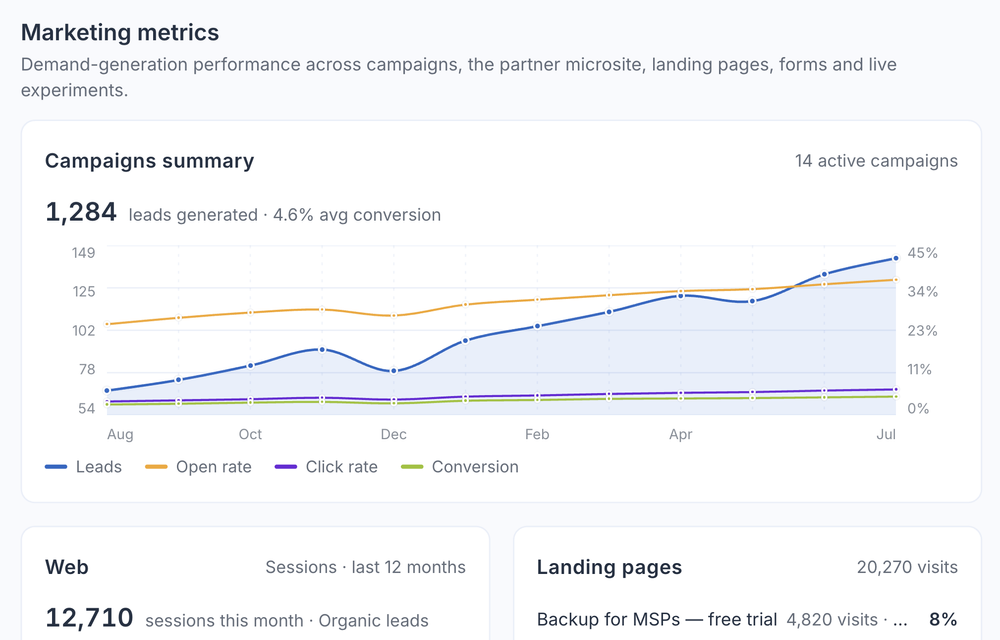Click the "11%" right axis label
The image size is (1000, 640).
920,370
